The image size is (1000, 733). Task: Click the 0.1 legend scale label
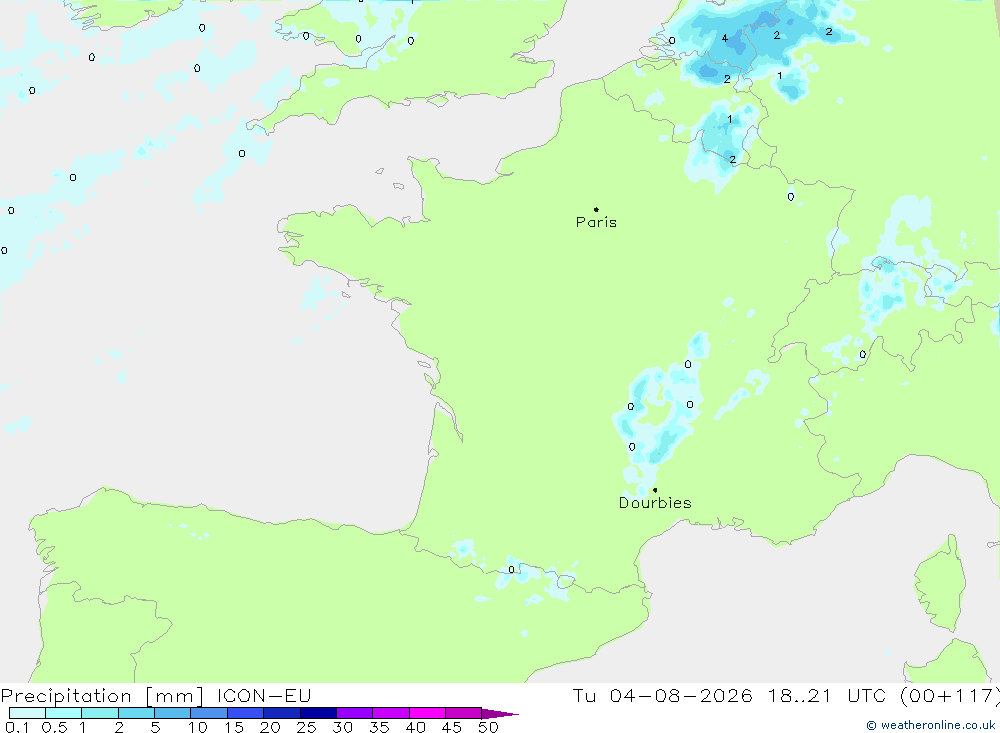(x=17, y=727)
